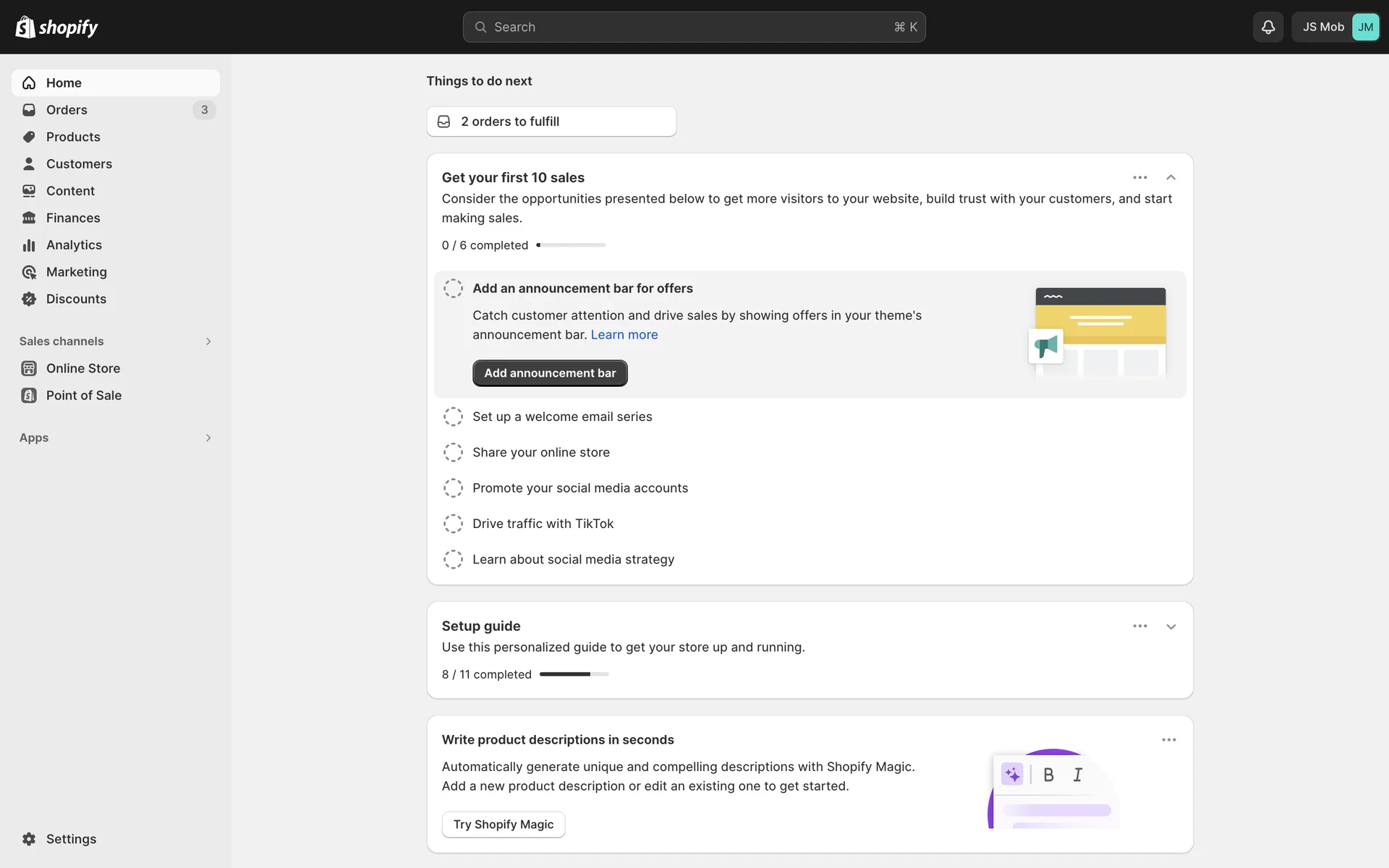Click the notifications bell icon
The image size is (1389, 868).
(x=1267, y=27)
